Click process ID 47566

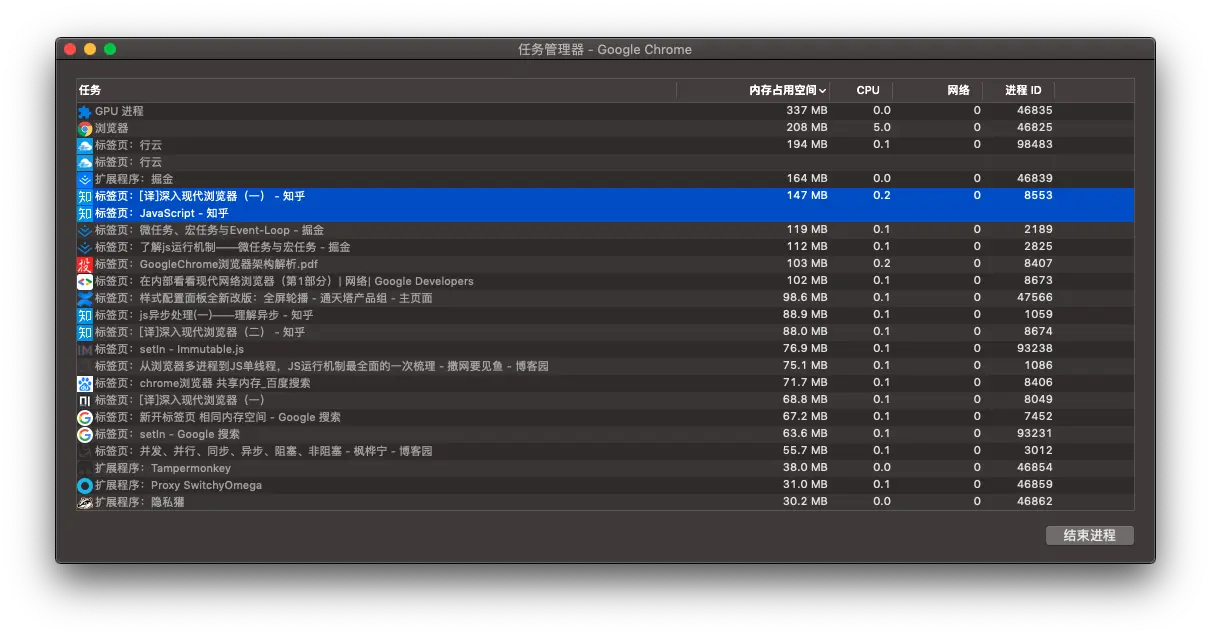point(1034,298)
